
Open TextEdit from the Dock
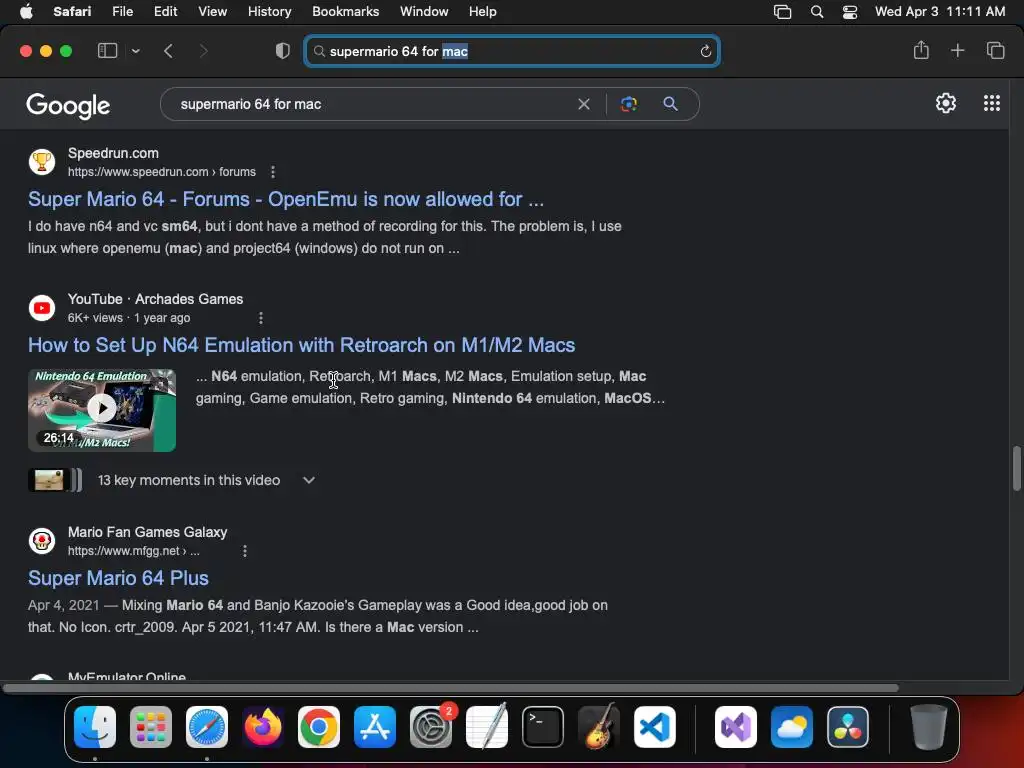click(x=487, y=727)
